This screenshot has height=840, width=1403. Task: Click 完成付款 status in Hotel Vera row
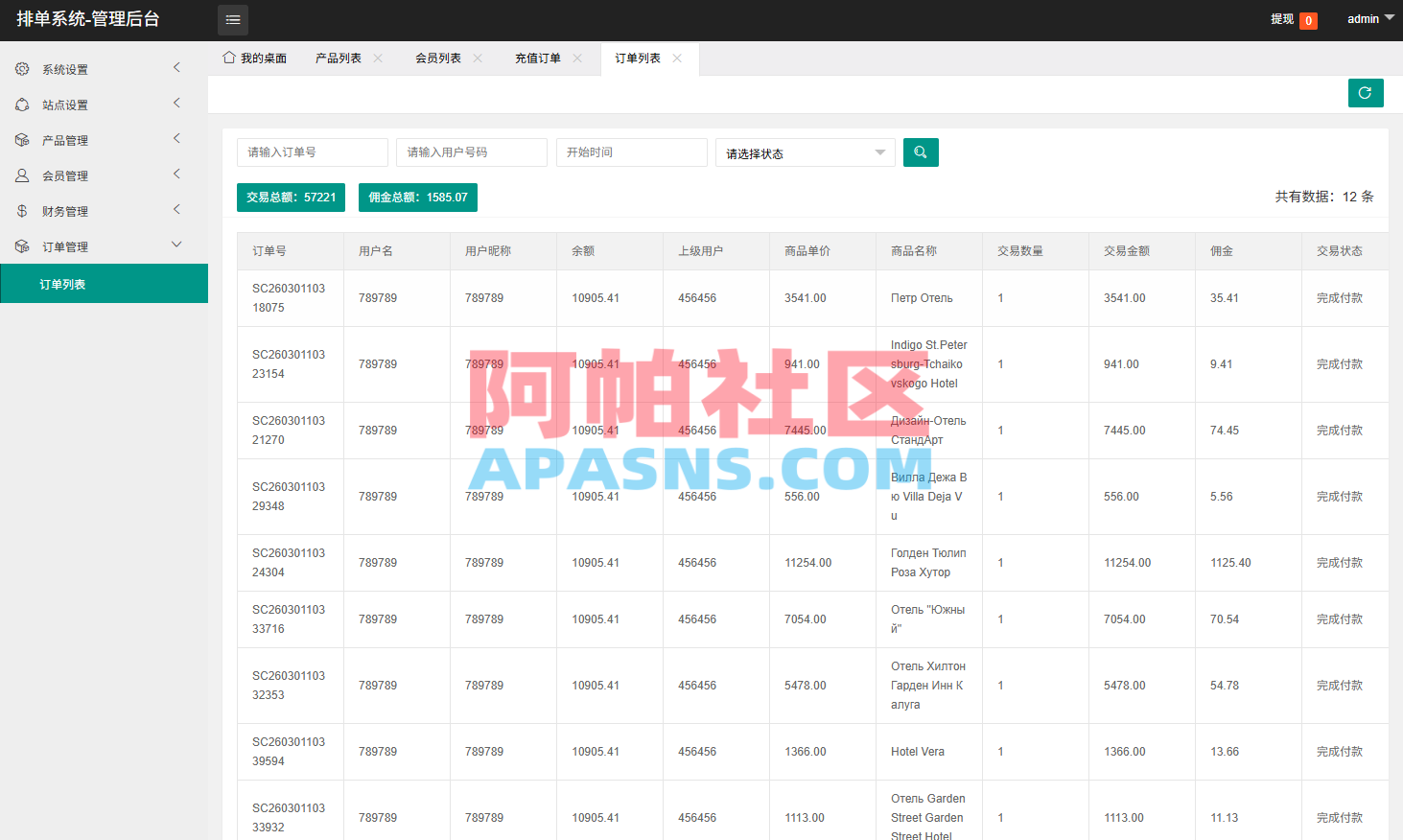point(1340,752)
